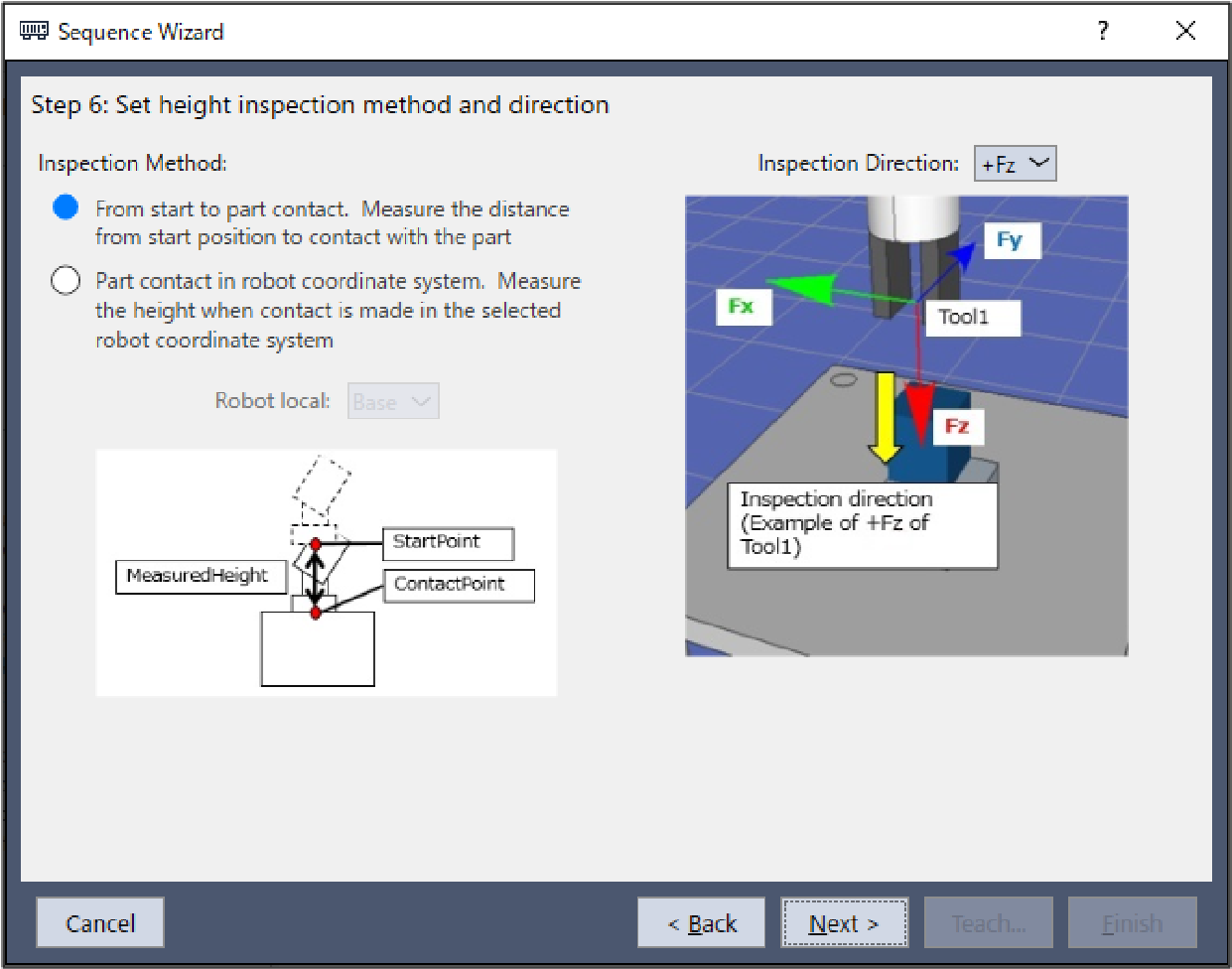Click the Finish button
Screen dimensions: 1232x969
tap(1132, 923)
